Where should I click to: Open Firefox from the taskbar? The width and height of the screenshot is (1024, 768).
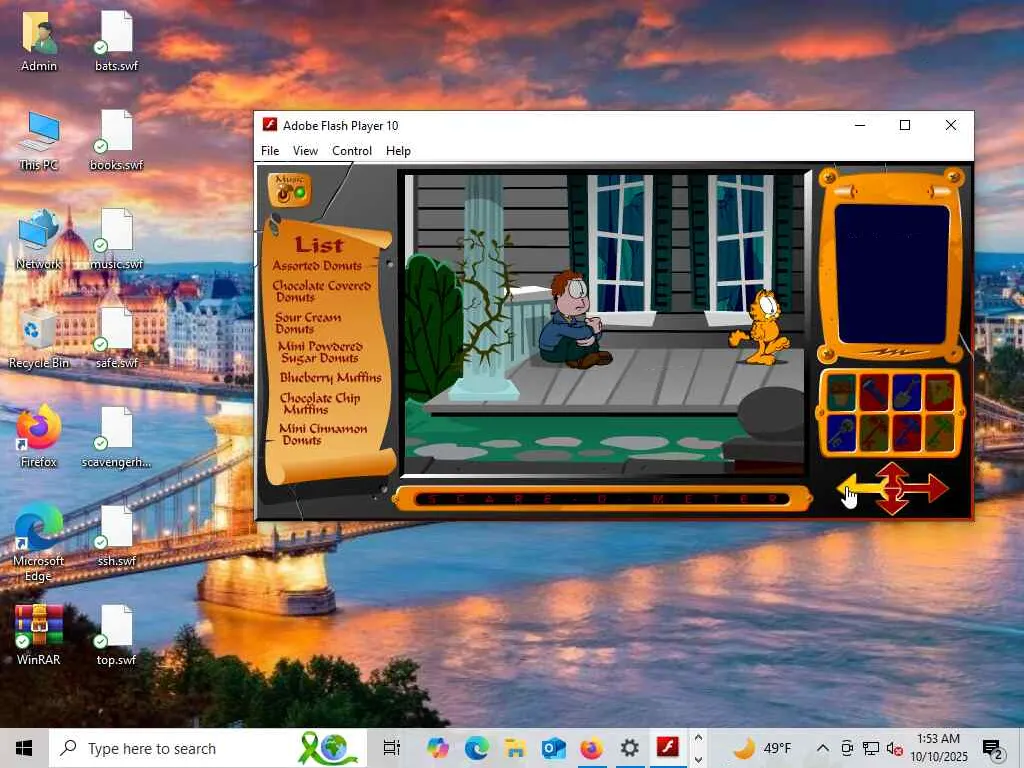(592, 748)
